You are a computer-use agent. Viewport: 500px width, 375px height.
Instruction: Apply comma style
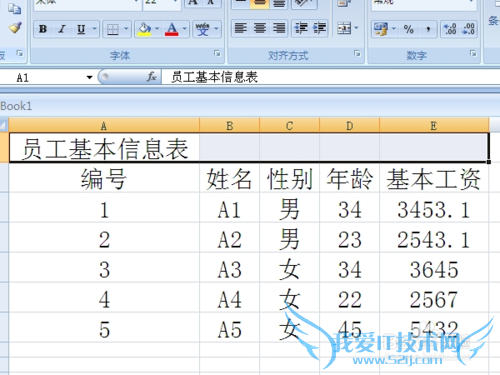click(428, 29)
